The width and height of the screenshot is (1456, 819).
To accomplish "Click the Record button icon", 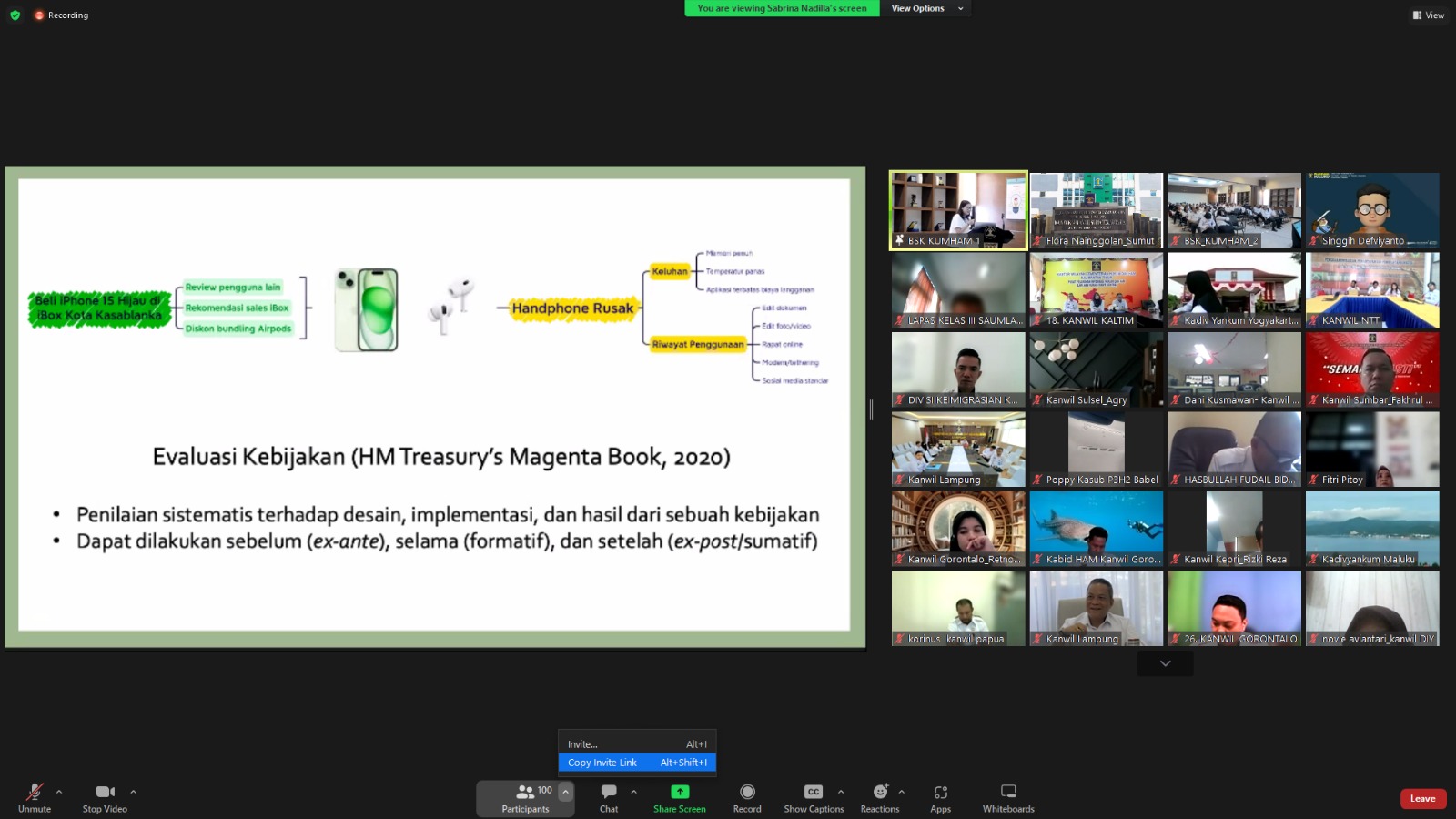I will point(747,792).
